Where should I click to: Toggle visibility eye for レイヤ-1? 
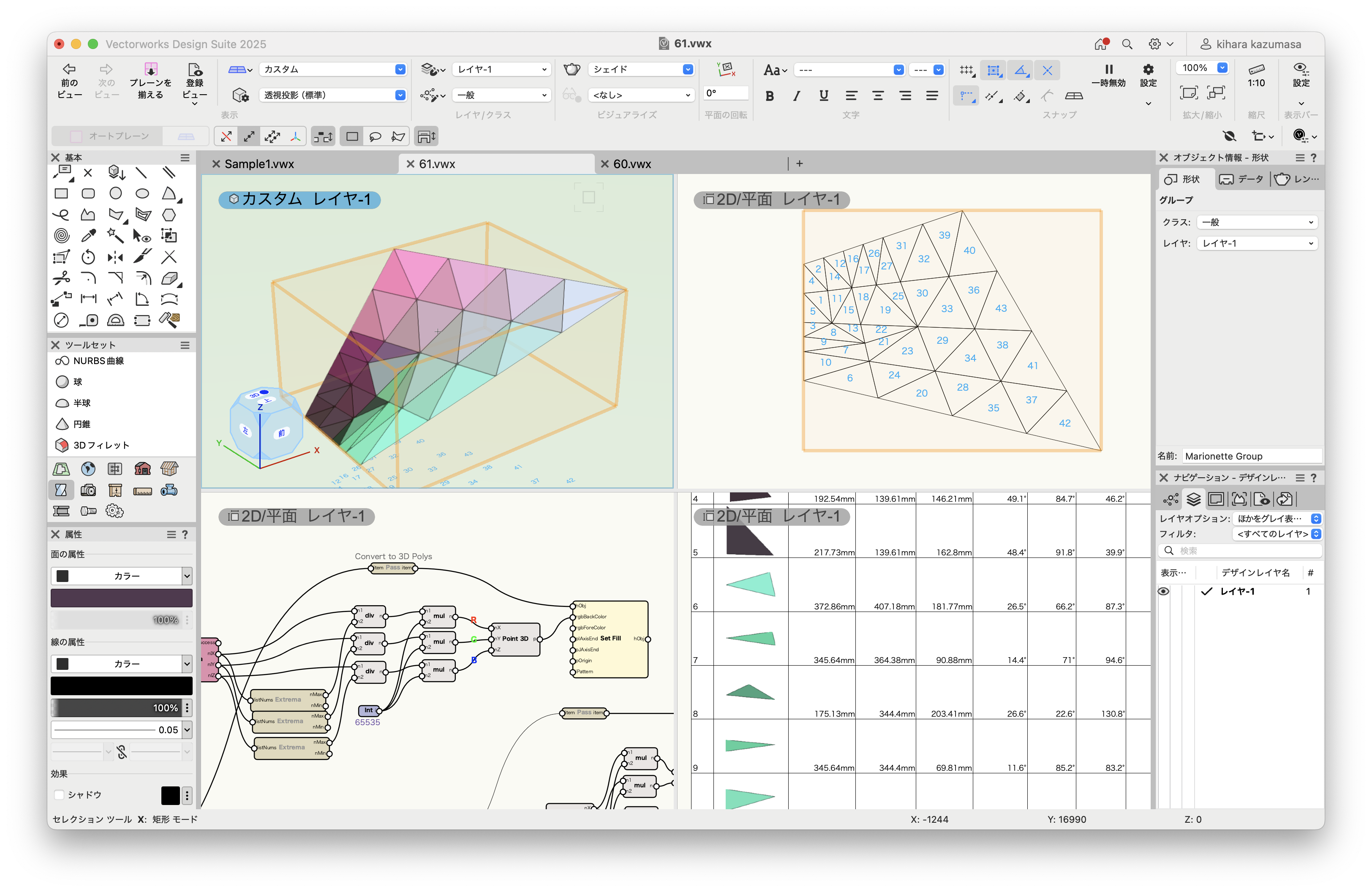[x=1163, y=591]
